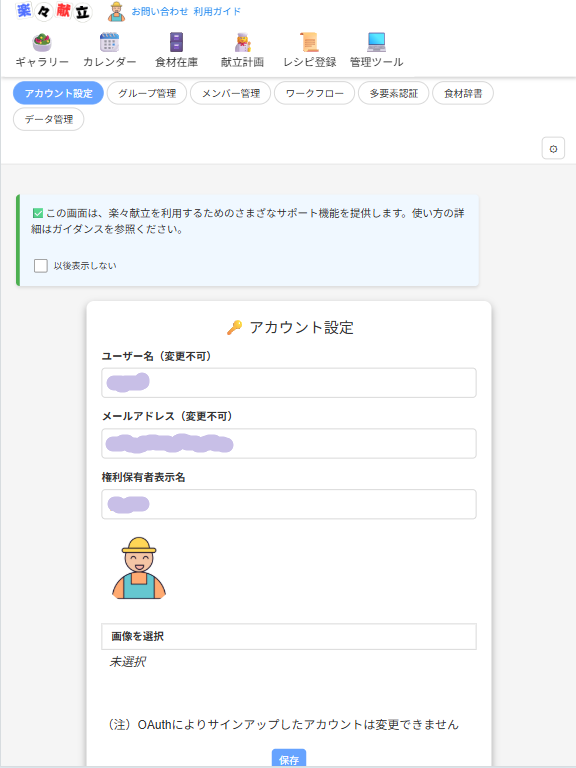The width and height of the screenshot is (576, 768).
Task: Open the ギャラリー salad bowl icon
Action: click(x=42, y=43)
